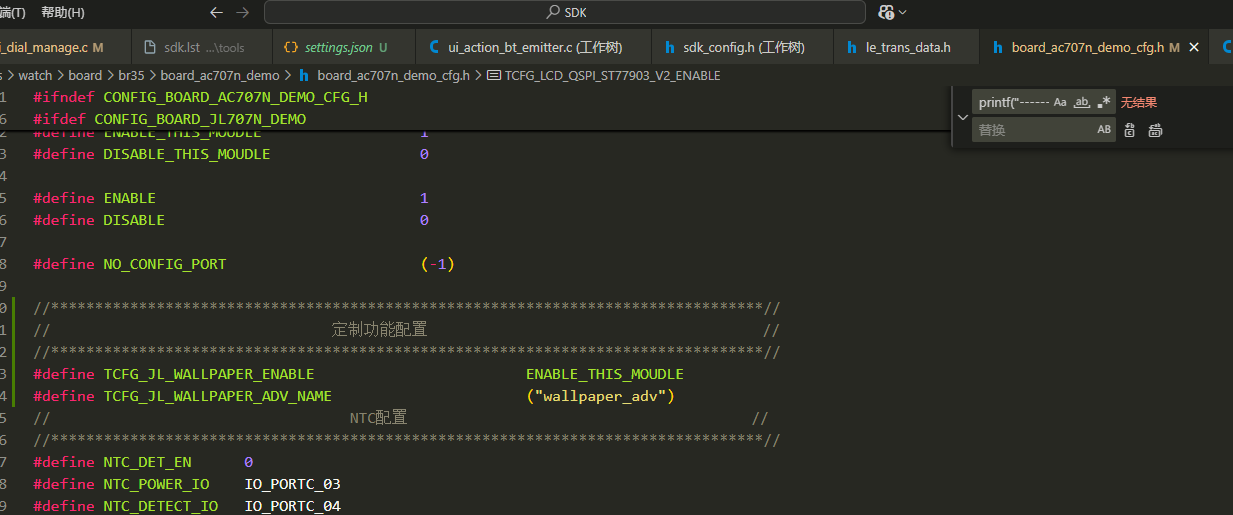
Task: Click the Replace single occurrence icon
Action: pyautogui.click(x=1130, y=130)
